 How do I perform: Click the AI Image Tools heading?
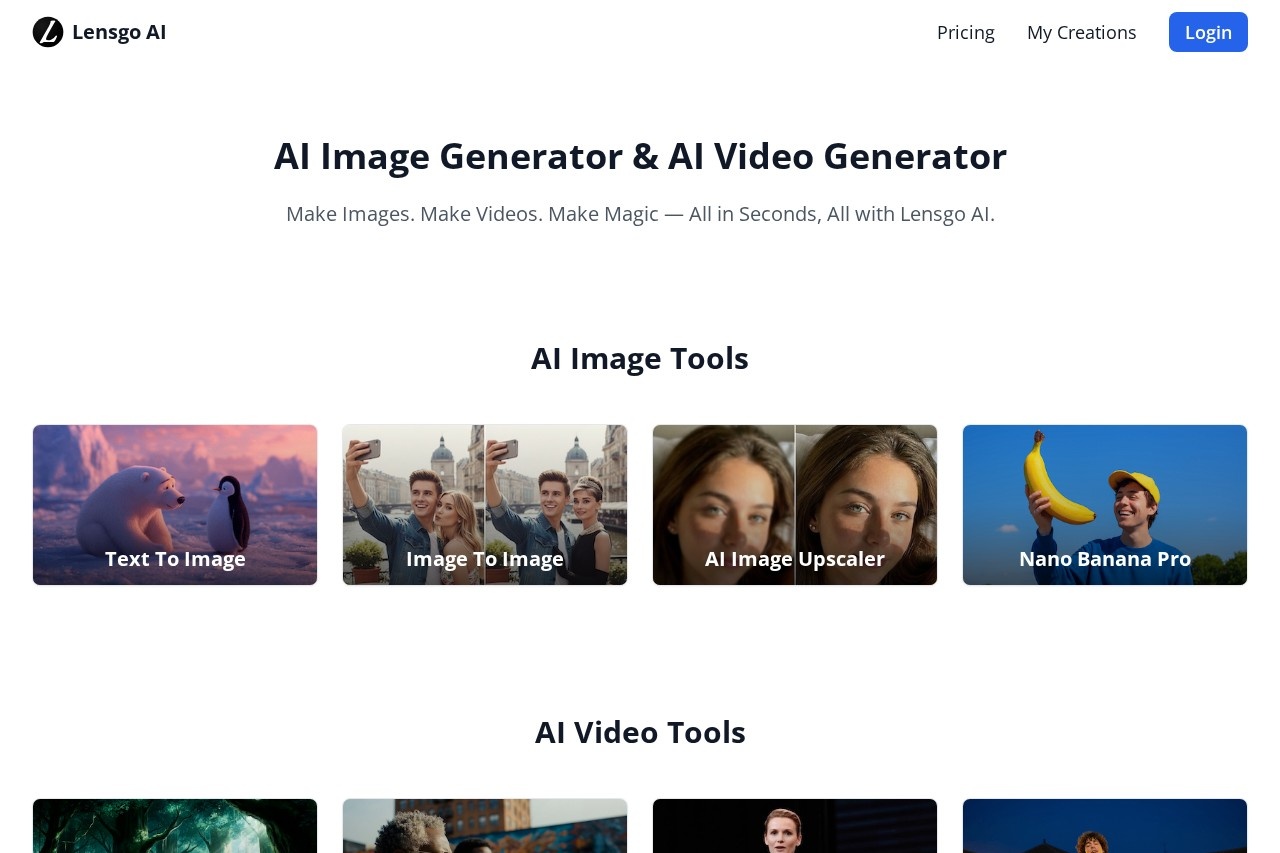point(640,358)
